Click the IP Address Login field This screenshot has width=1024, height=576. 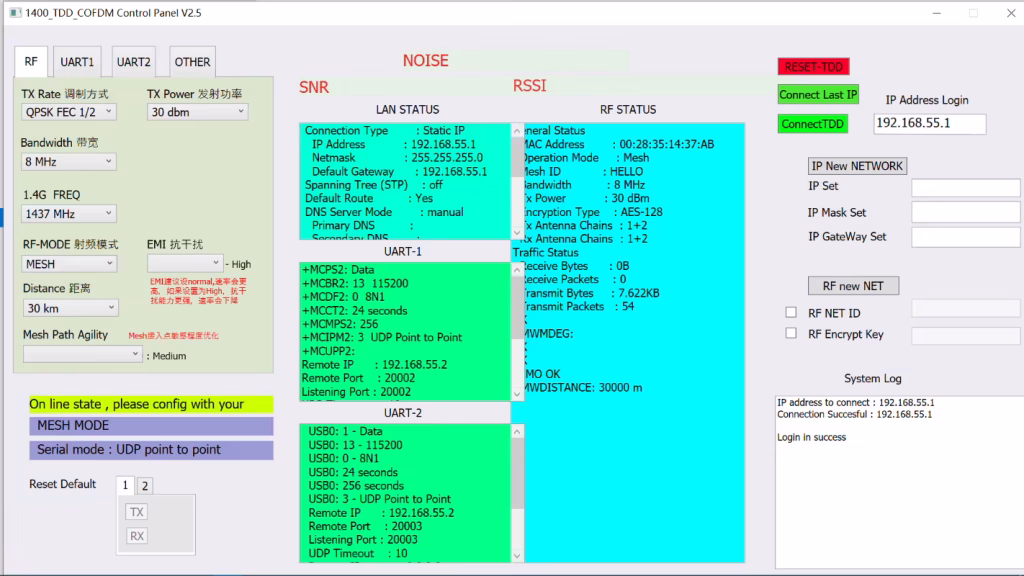tap(929, 123)
